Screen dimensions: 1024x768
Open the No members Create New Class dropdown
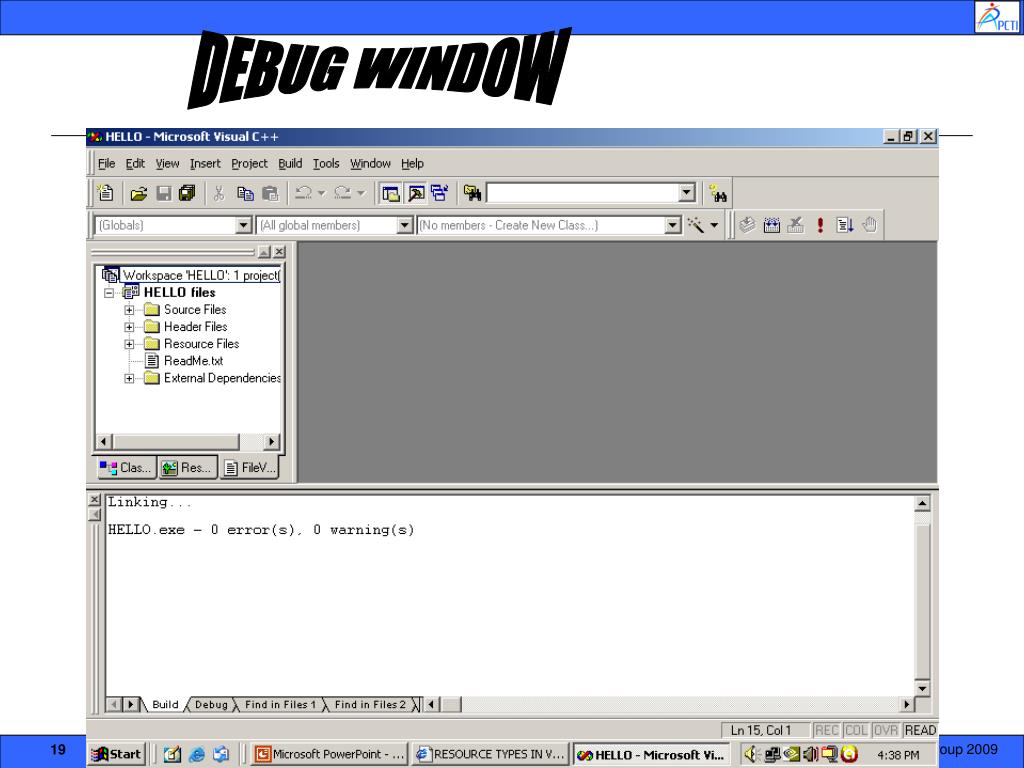[673, 225]
